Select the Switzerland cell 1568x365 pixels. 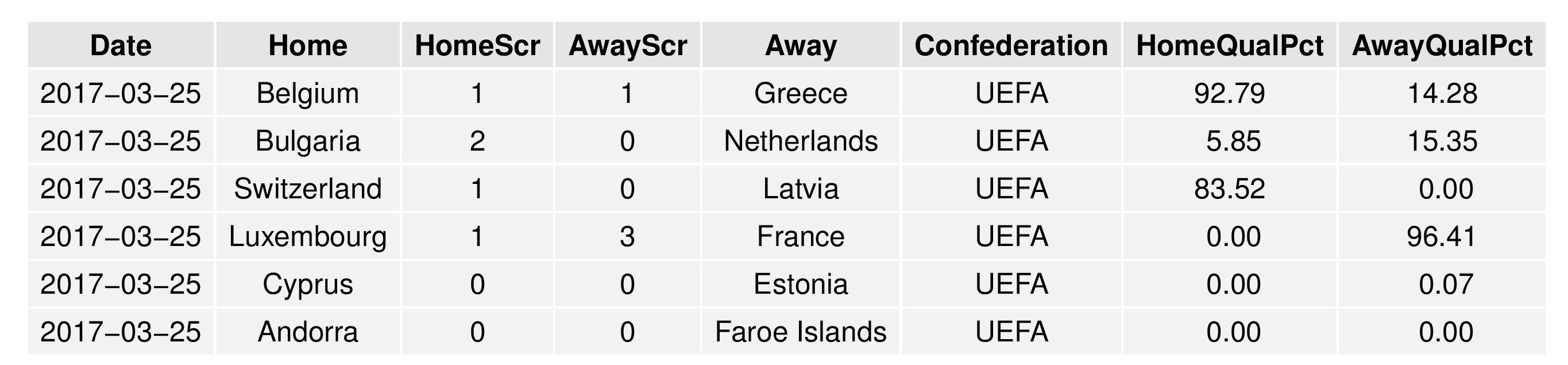coord(307,189)
